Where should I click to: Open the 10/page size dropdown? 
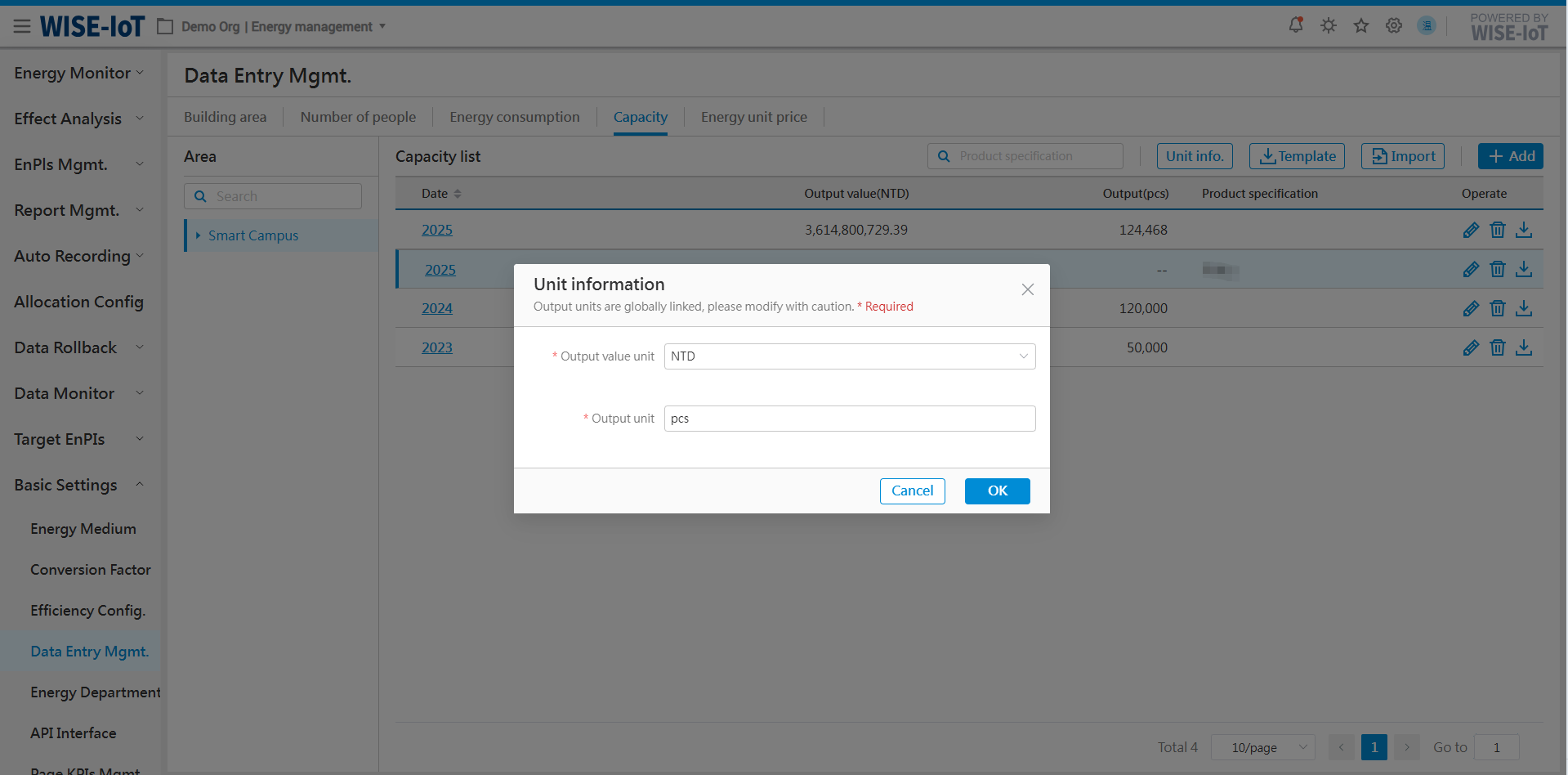1262,747
